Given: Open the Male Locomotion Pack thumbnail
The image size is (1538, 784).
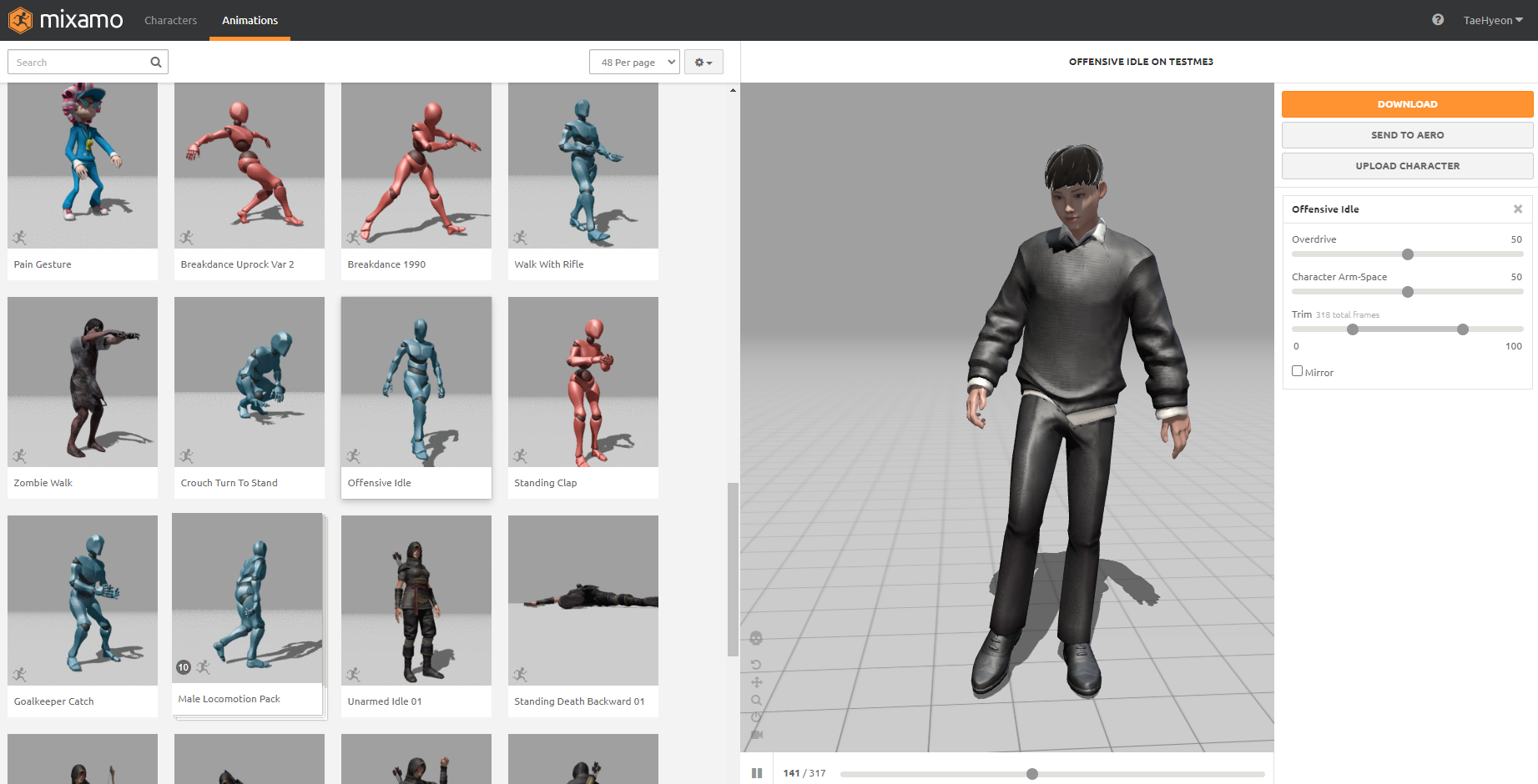Looking at the screenshot, I should pyautogui.click(x=247, y=598).
